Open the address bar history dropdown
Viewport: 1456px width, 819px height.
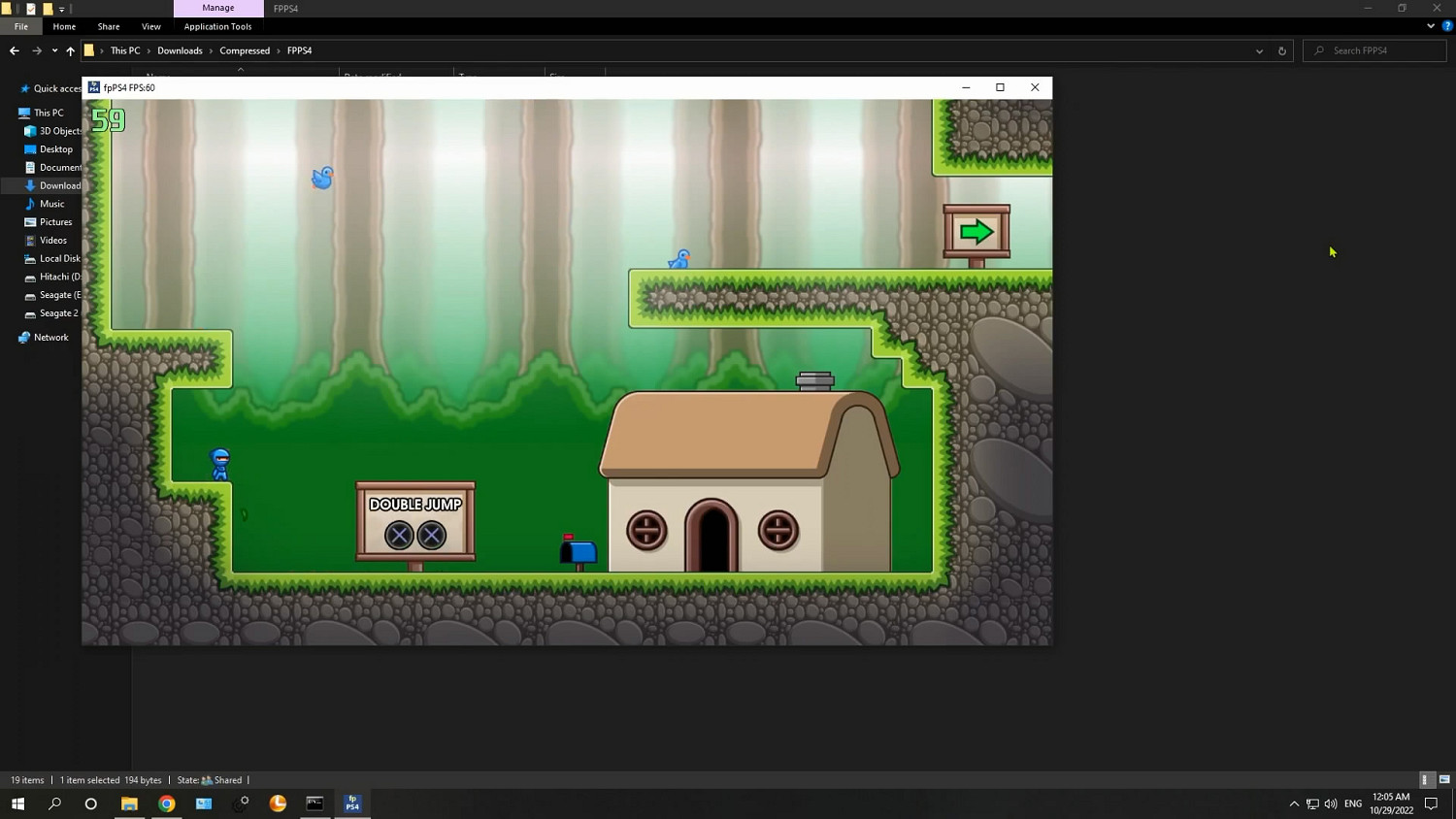pos(1259,50)
